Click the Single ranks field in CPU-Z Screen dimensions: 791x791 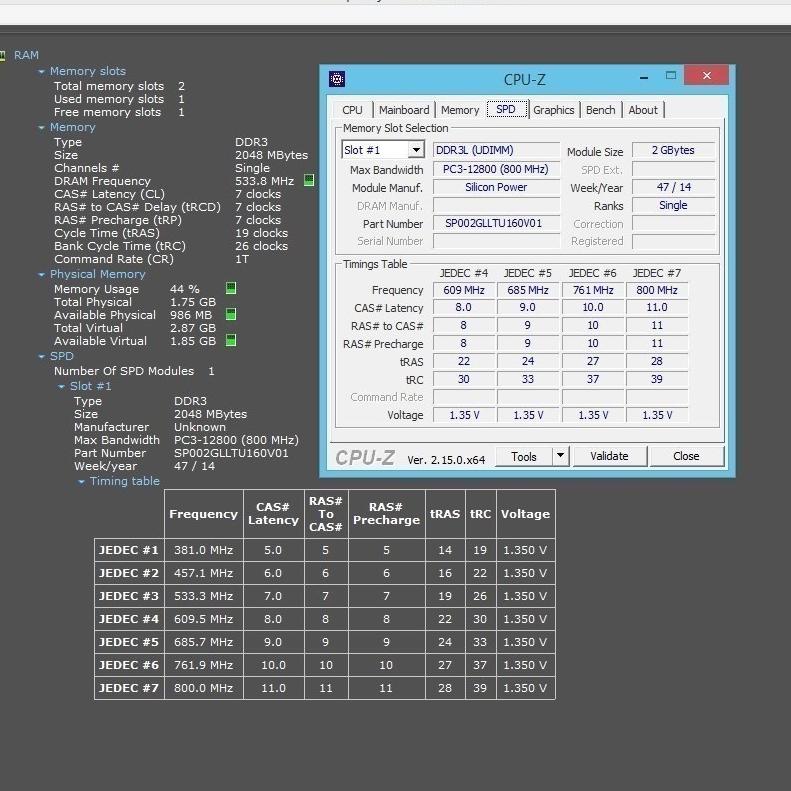point(673,205)
